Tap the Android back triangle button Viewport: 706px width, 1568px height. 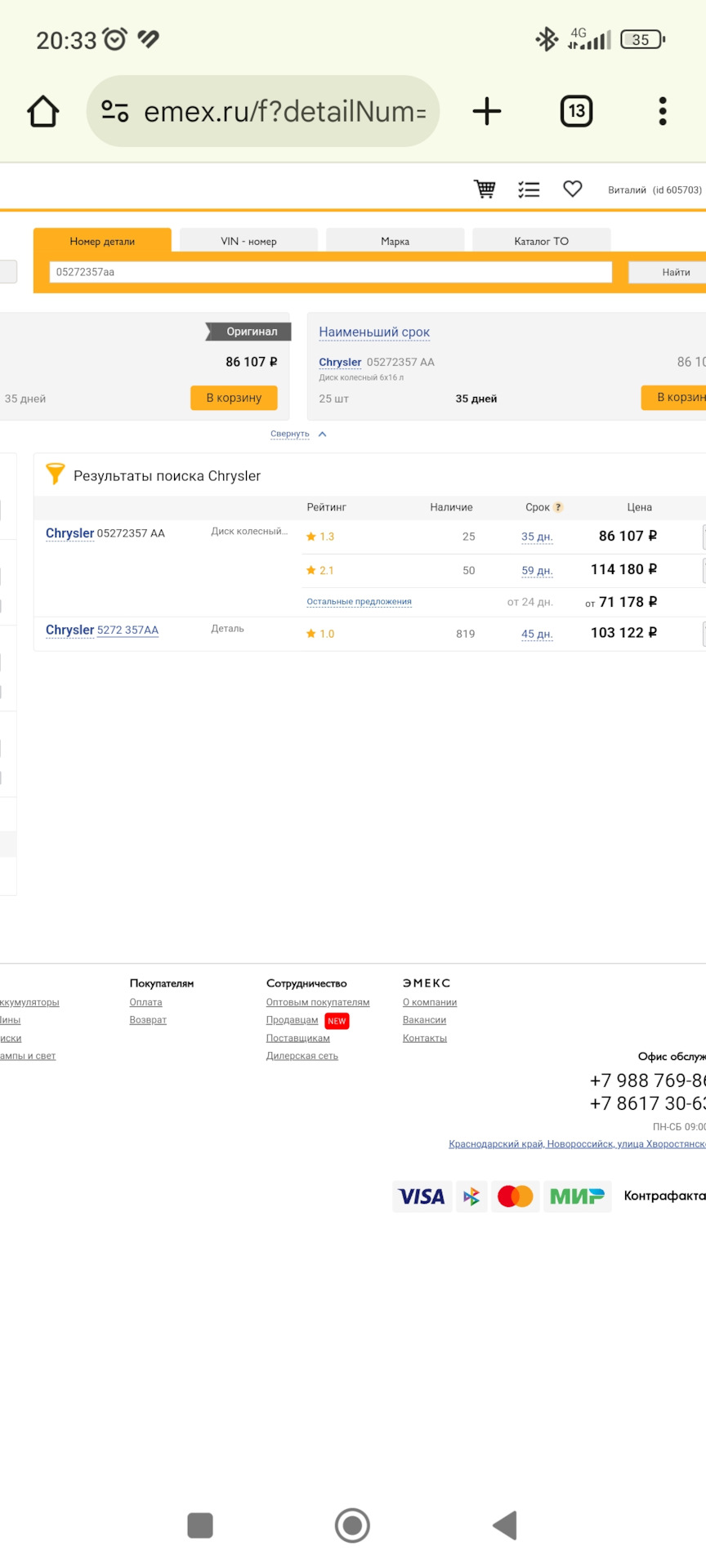(x=505, y=1526)
